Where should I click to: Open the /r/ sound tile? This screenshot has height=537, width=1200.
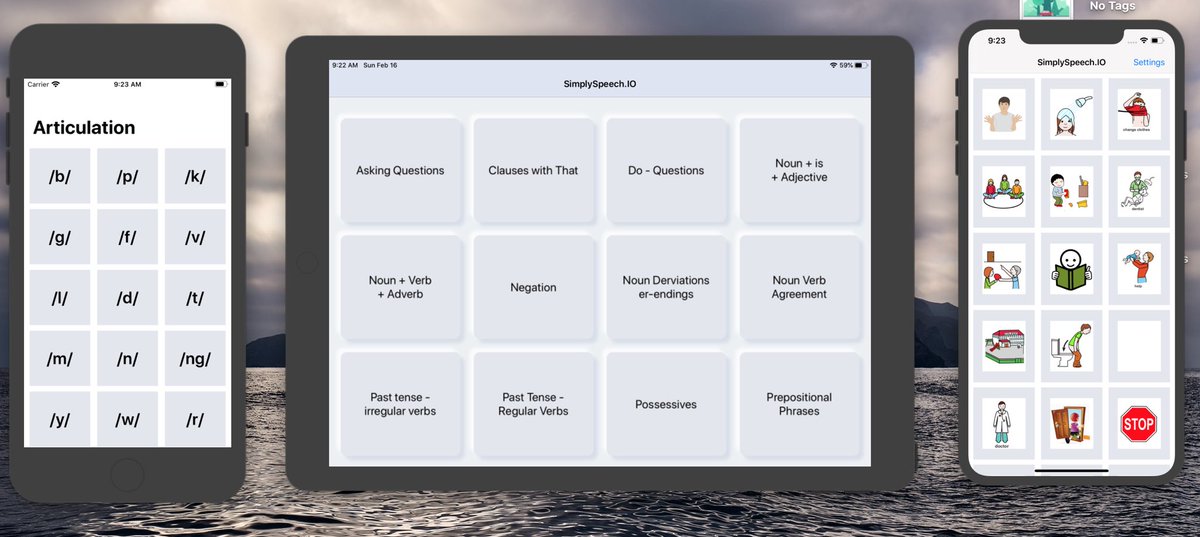(195, 419)
